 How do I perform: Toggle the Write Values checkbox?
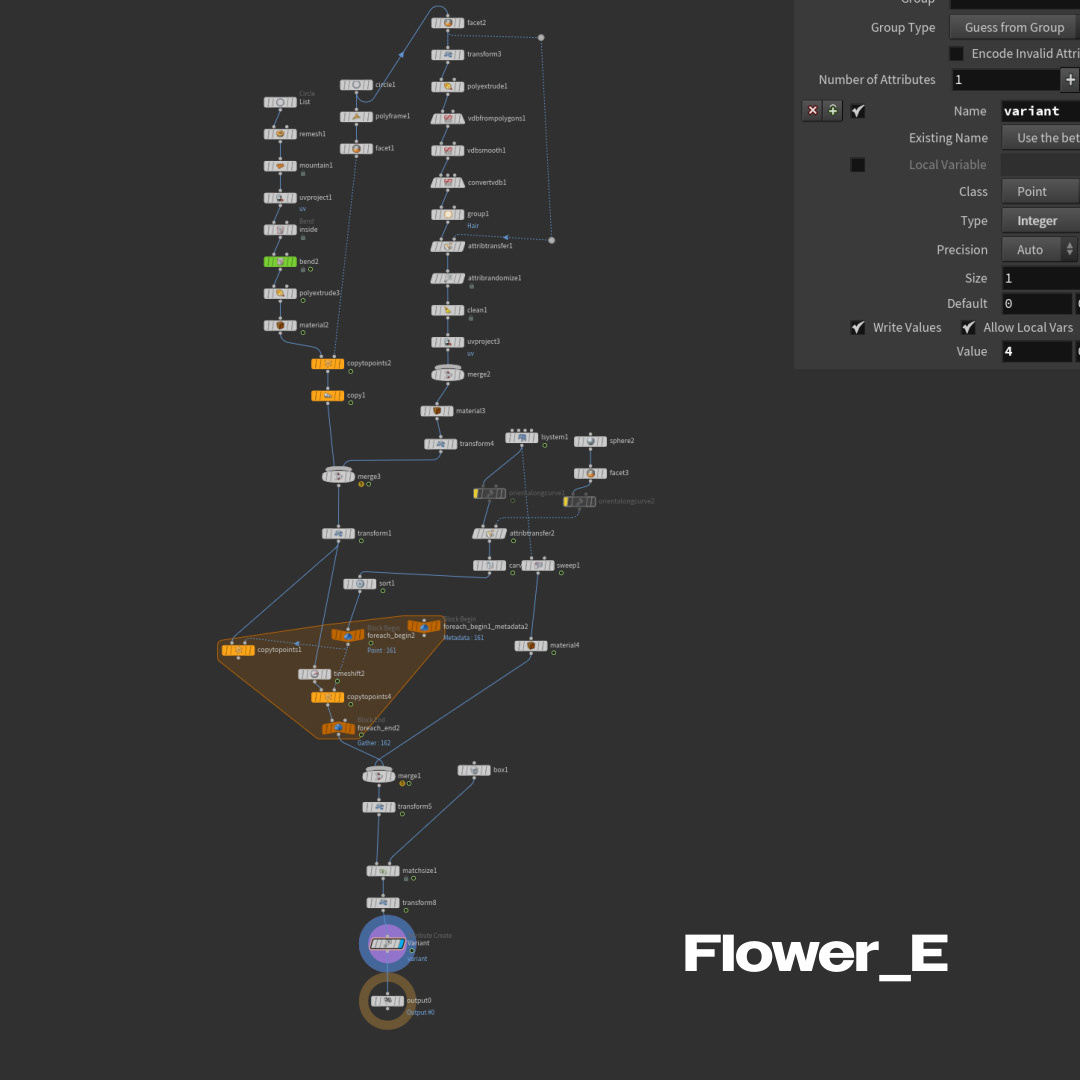pos(858,327)
